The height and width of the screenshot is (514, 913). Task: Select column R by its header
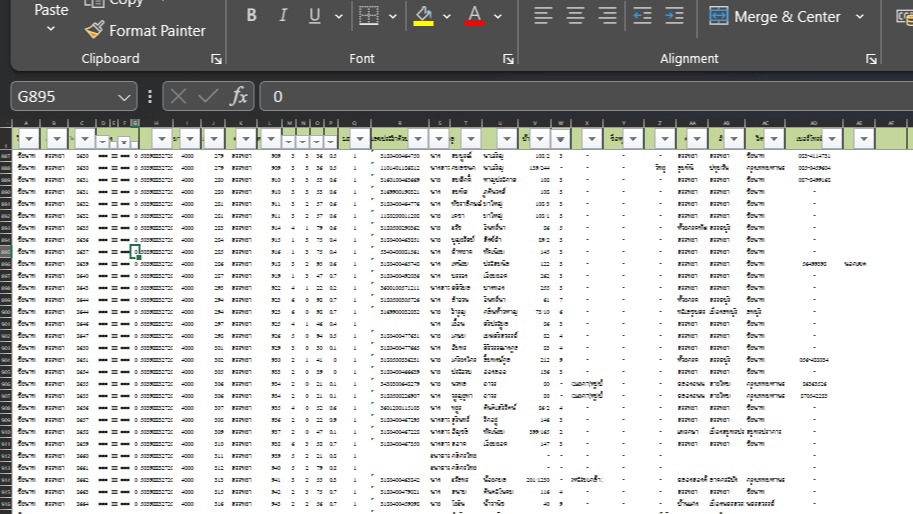click(x=399, y=123)
